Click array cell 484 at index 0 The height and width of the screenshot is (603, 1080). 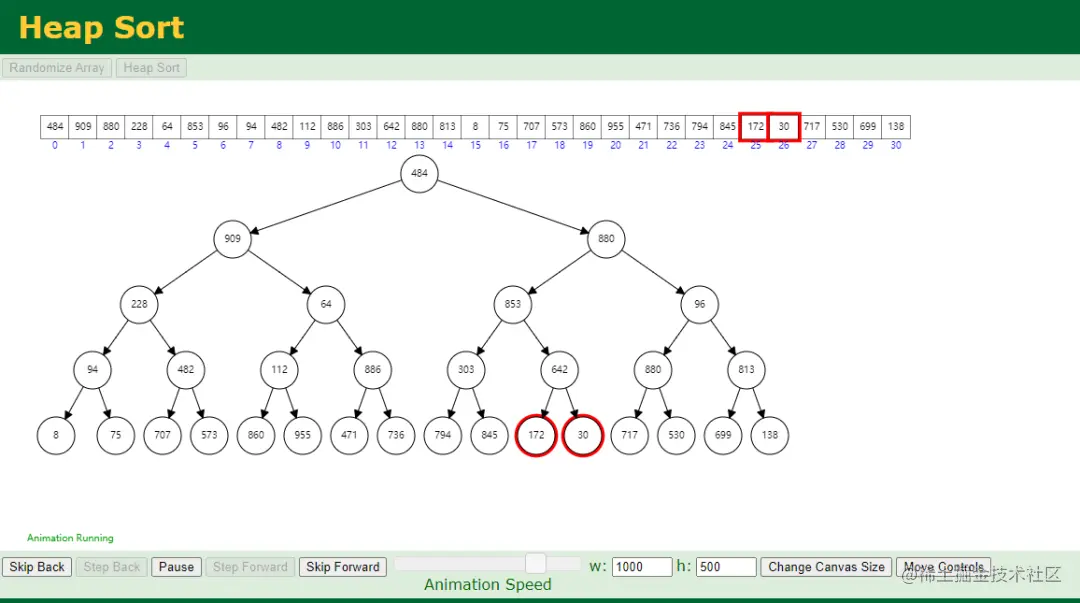[54, 127]
